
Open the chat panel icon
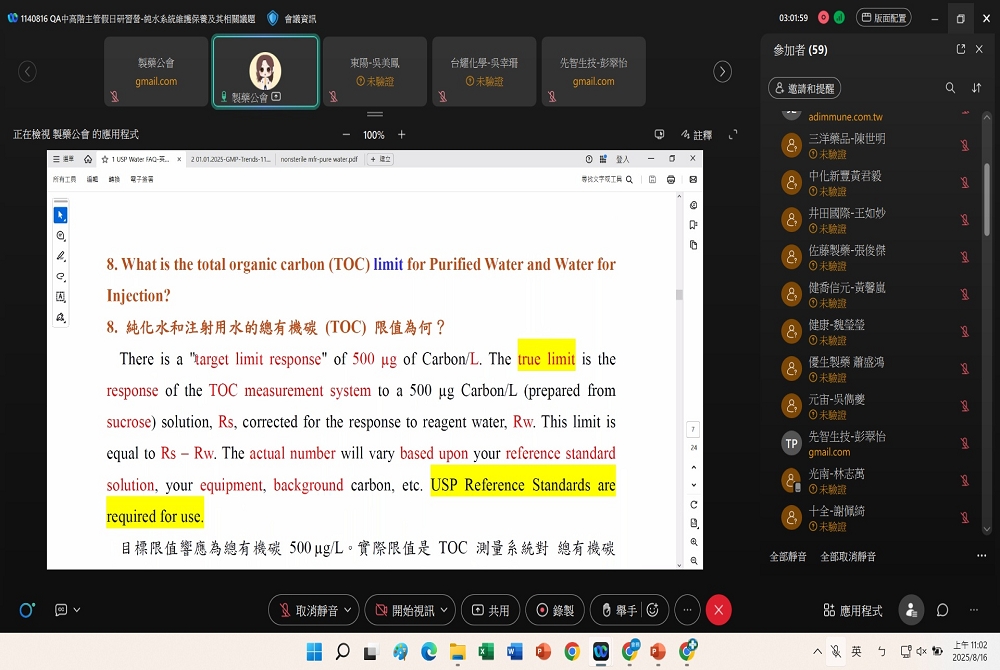pyautogui.click(x=942, y=610)
